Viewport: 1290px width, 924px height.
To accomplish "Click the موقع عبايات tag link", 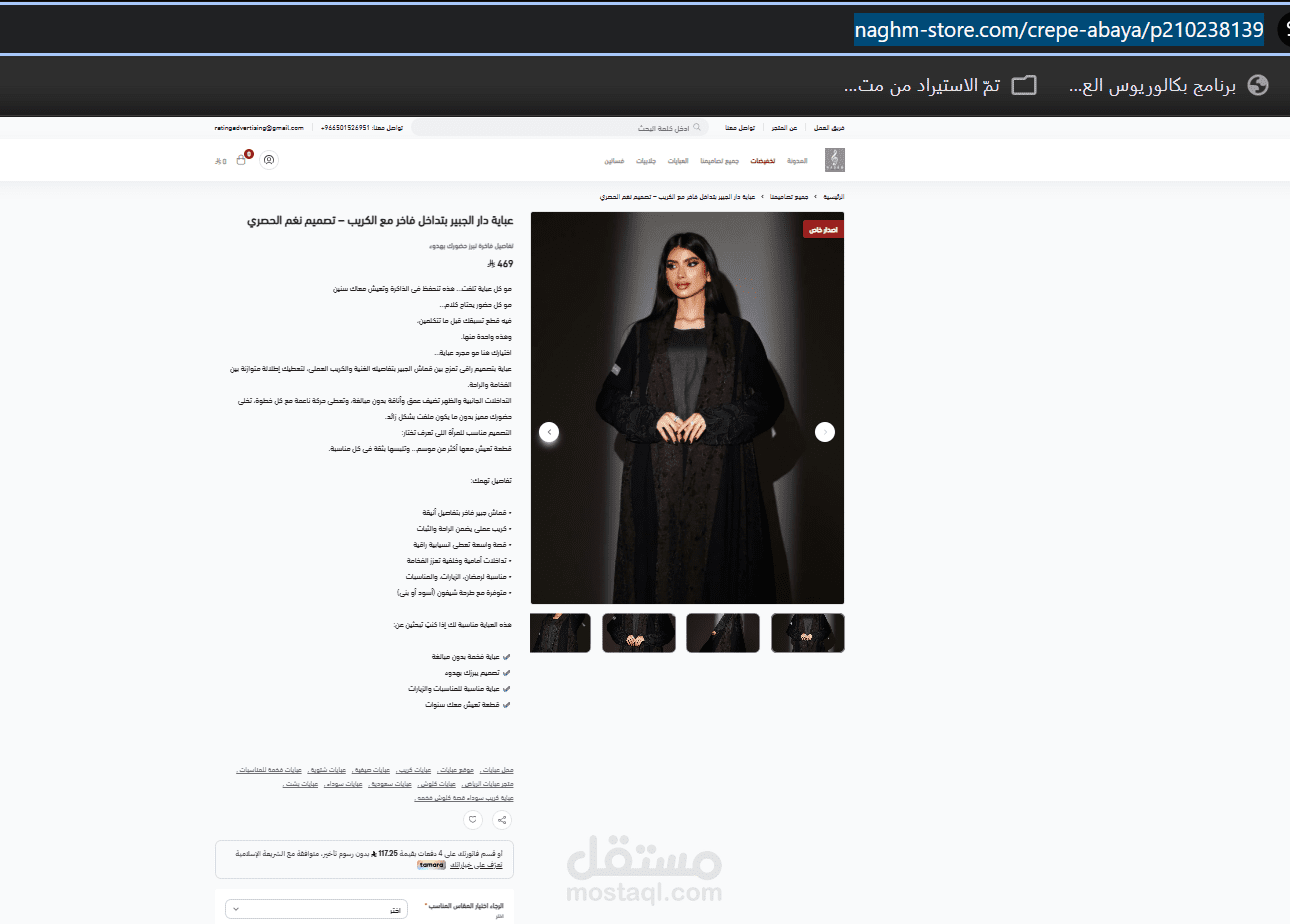I will (455, 770).
